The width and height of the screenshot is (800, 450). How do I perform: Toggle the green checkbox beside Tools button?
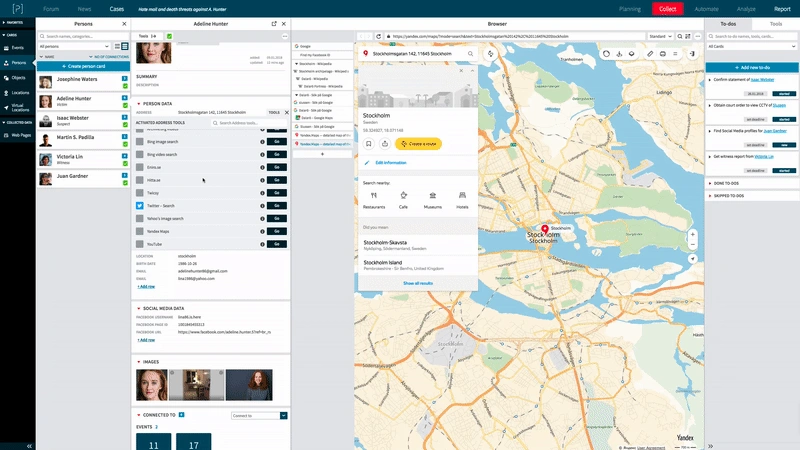pos(169,35)
